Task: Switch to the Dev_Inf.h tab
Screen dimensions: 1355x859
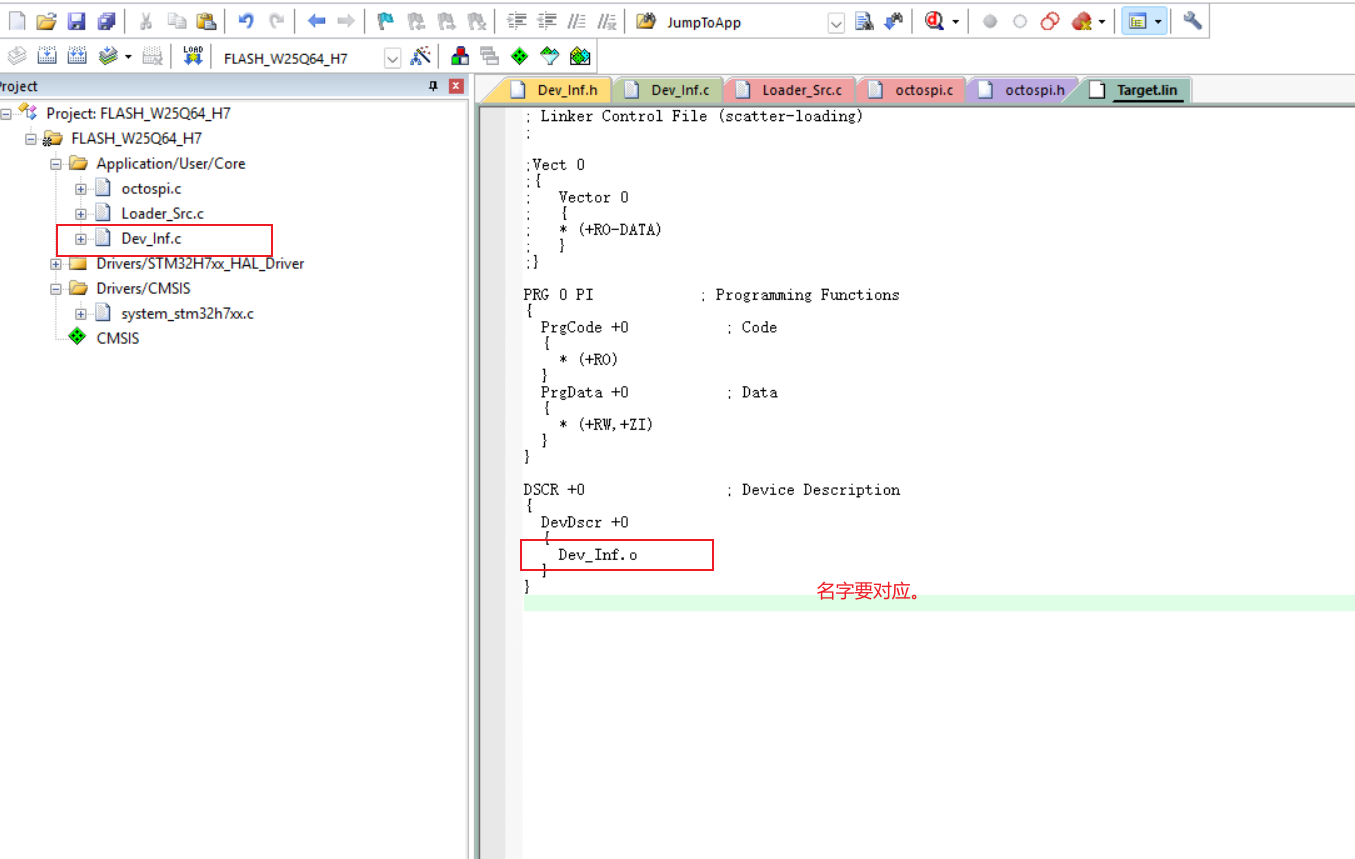Action: pos(555,90)
